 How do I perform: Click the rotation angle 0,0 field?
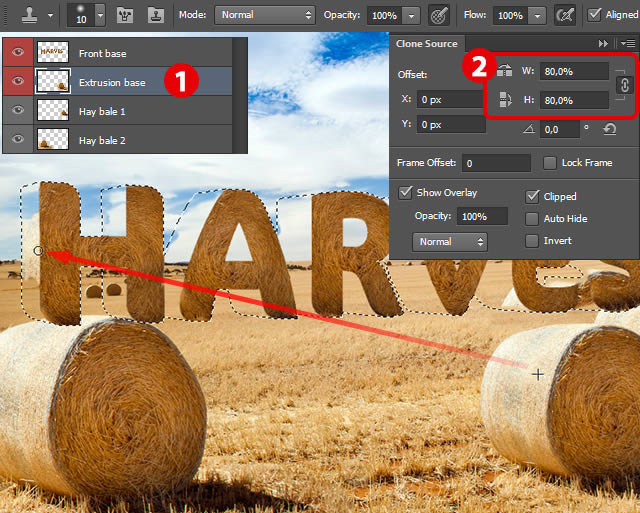click(560, 130)
